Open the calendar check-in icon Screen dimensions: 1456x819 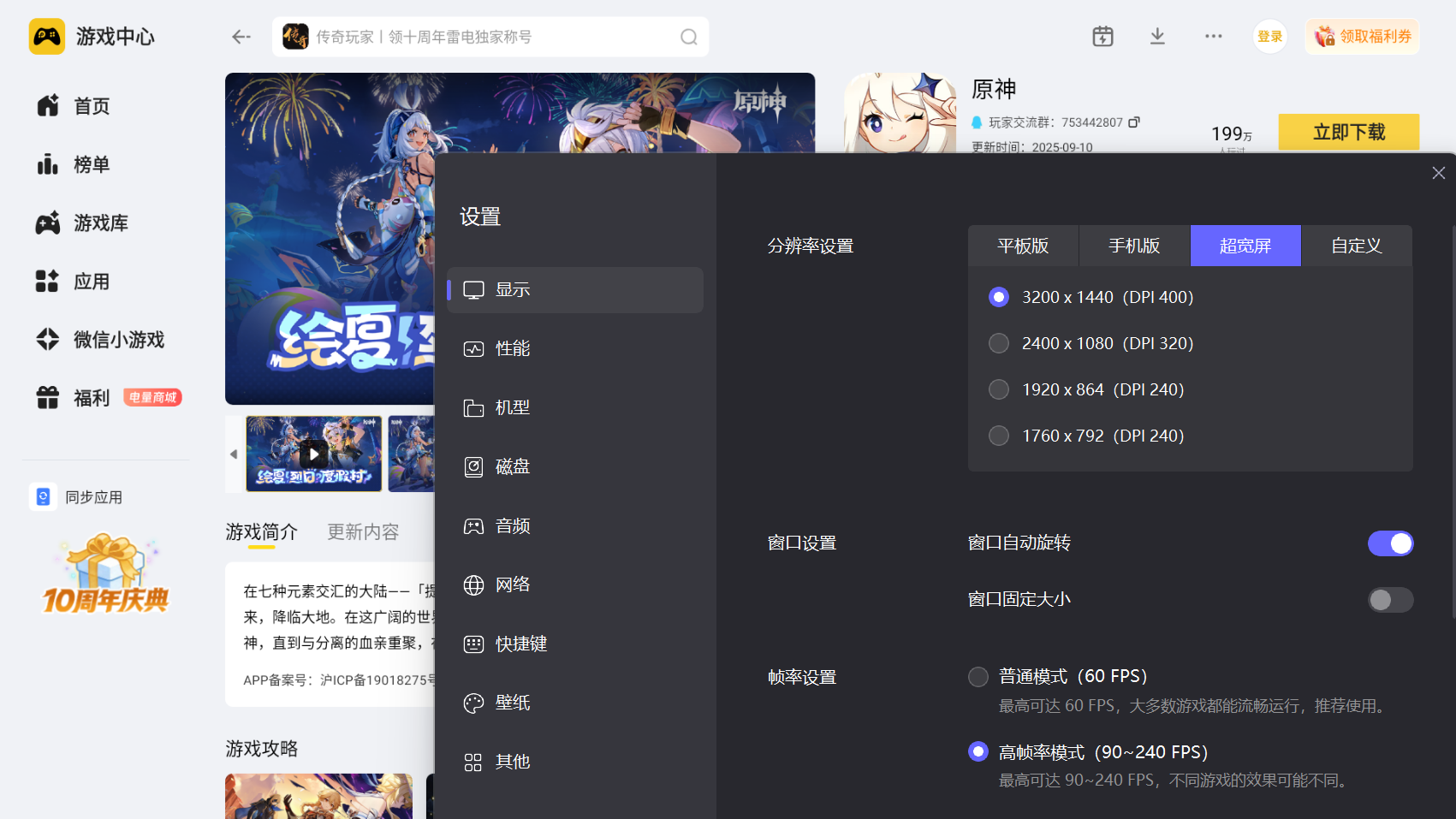(x=1102, y=36)
